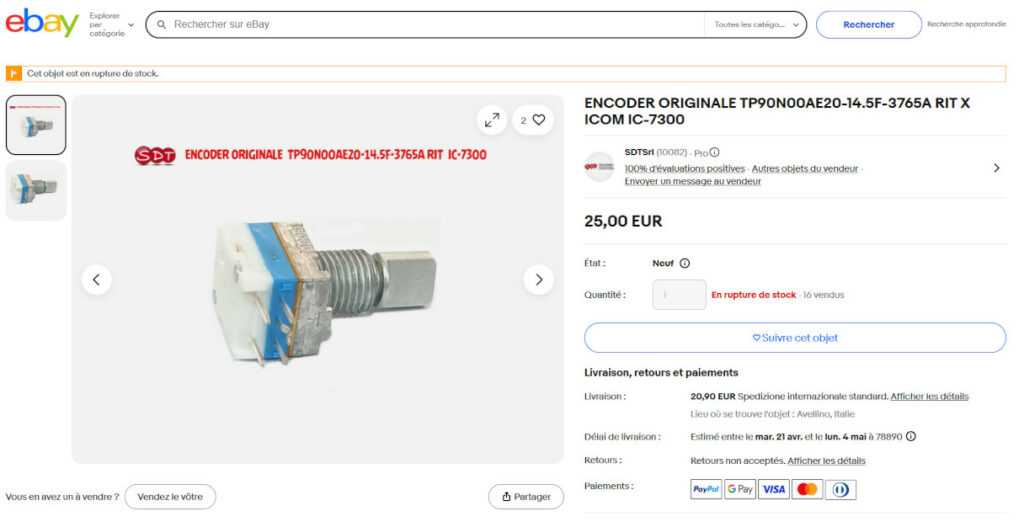
Task: Show previous product image arrow
Action: [x=97, y=280]
